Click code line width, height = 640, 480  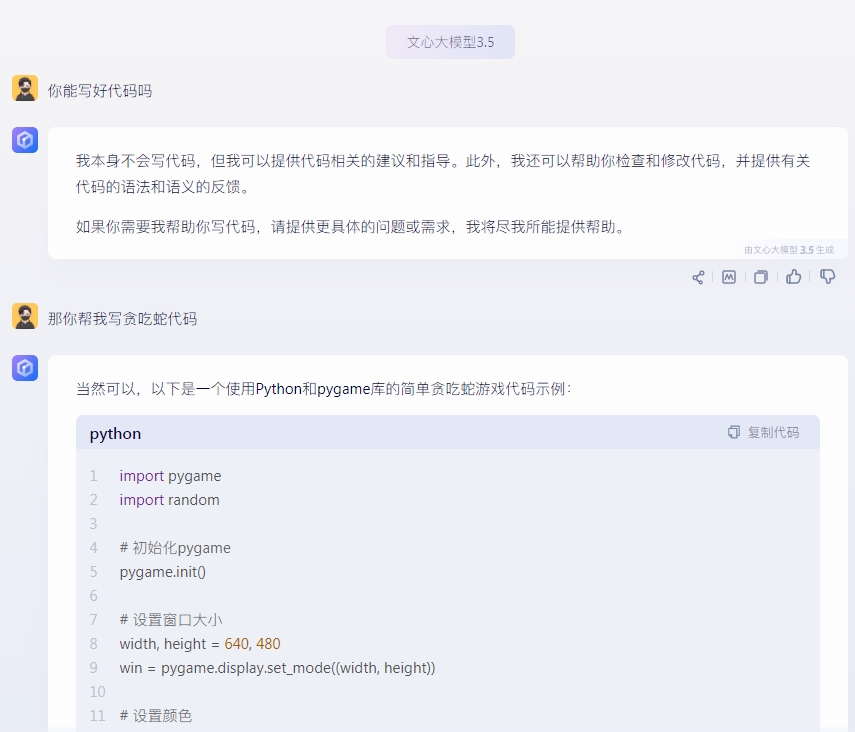(200, 644)
